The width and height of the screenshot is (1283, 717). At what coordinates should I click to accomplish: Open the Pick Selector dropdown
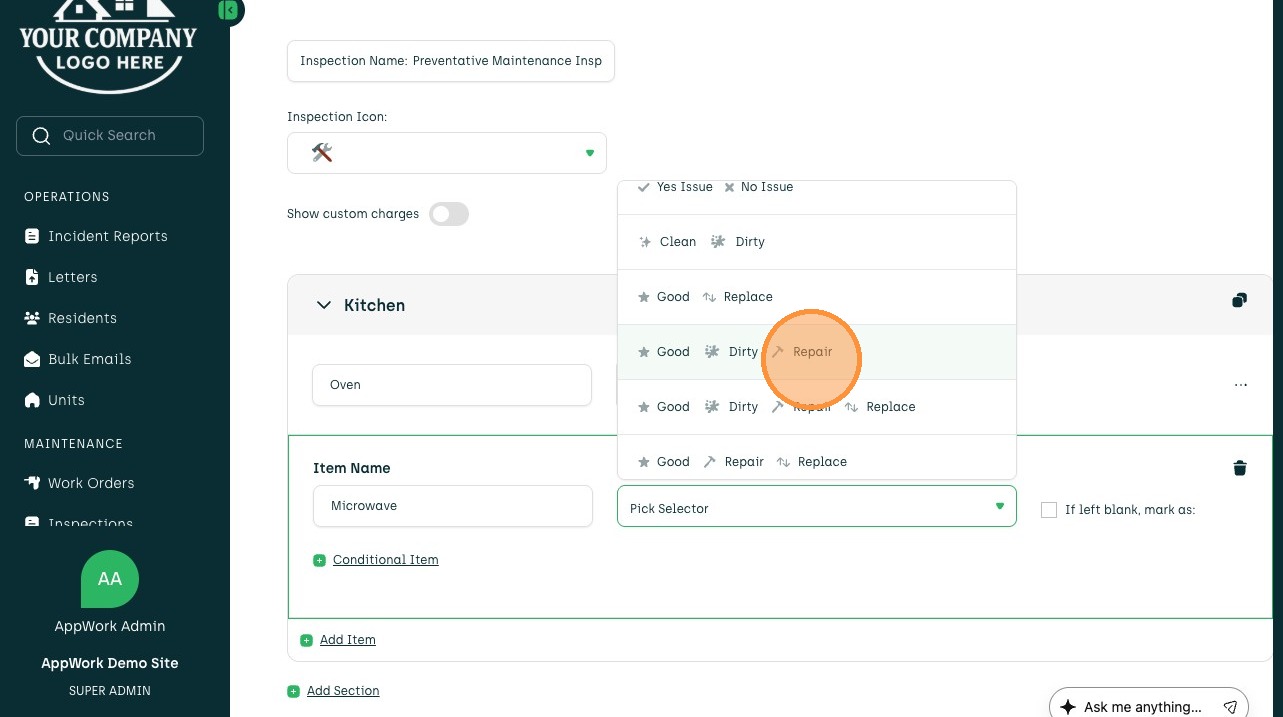[x=816, y=507]
